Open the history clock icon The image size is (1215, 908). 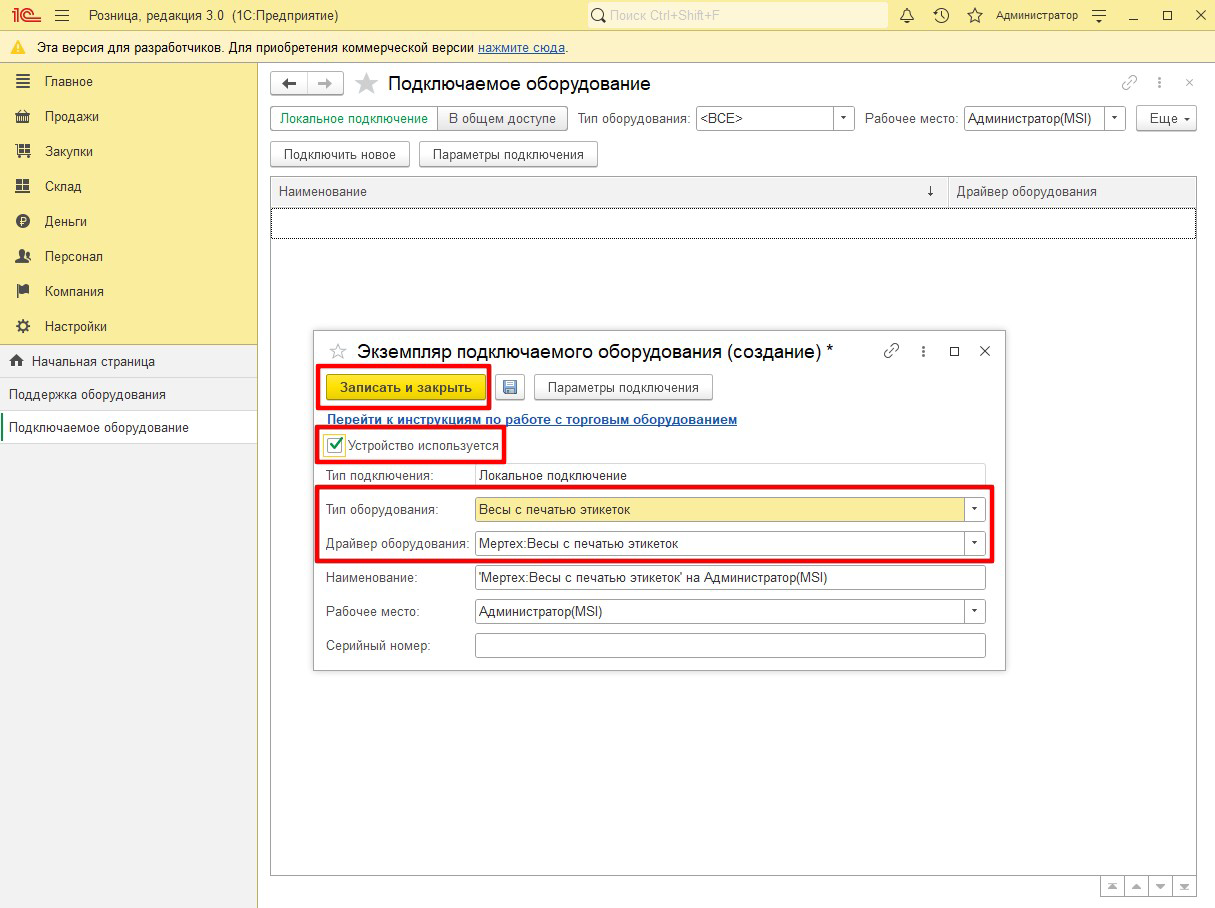click(x=941, y=15)
